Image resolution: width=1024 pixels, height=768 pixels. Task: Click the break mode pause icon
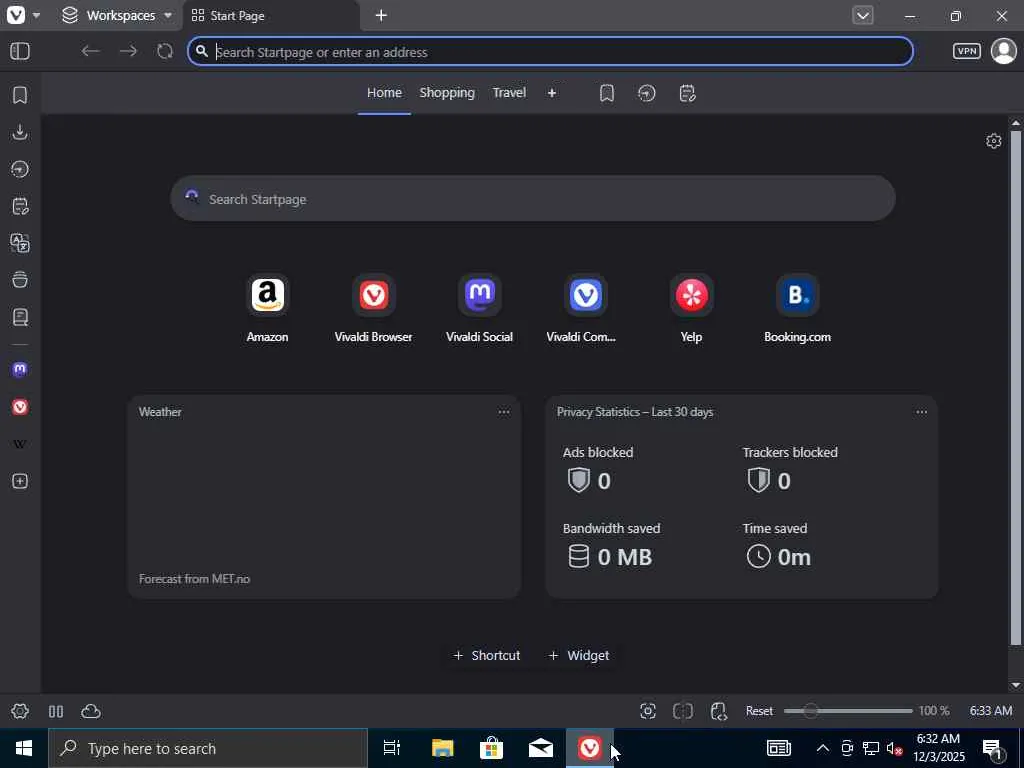56,711
